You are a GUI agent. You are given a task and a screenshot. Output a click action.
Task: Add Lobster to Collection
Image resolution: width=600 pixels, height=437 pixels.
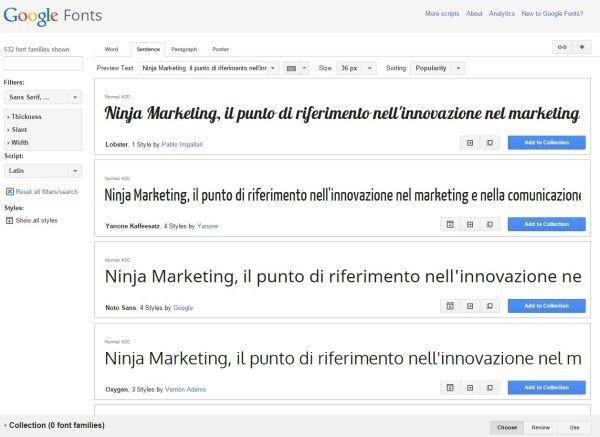pos(546,142)
